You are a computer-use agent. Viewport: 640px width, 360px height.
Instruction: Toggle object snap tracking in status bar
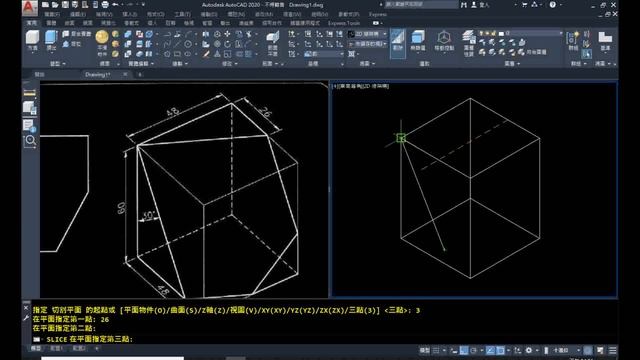(491, 350)
